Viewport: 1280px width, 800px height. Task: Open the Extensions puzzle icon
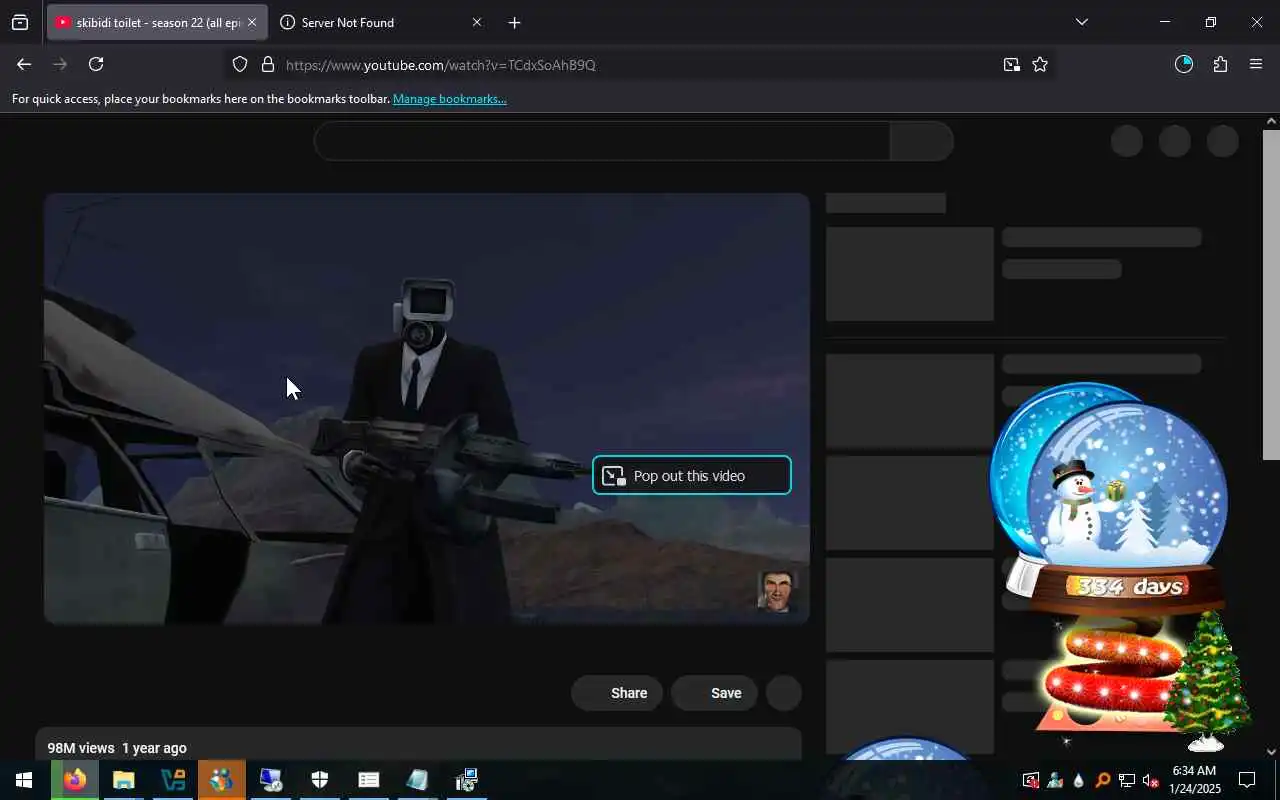[1220, 64]
